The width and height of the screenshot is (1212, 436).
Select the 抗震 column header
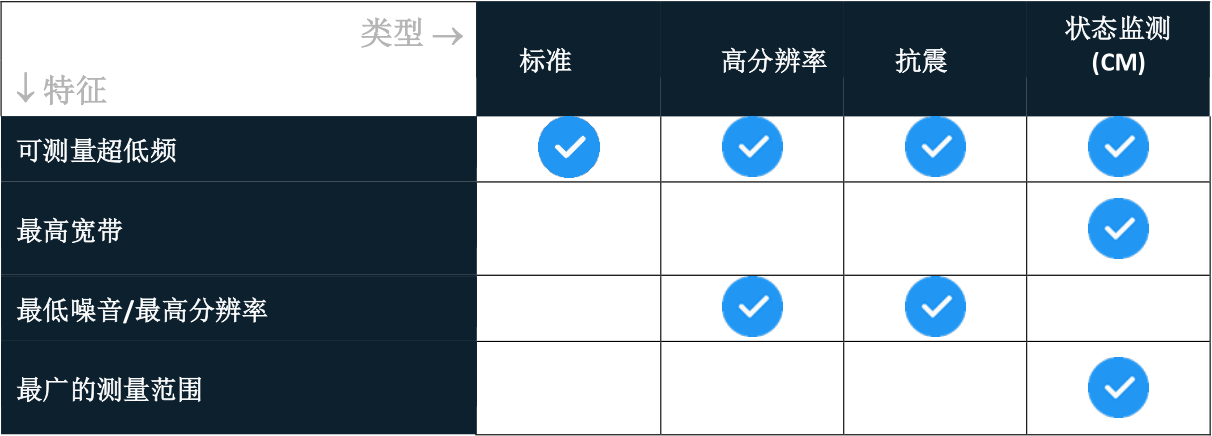pos(921,61)
